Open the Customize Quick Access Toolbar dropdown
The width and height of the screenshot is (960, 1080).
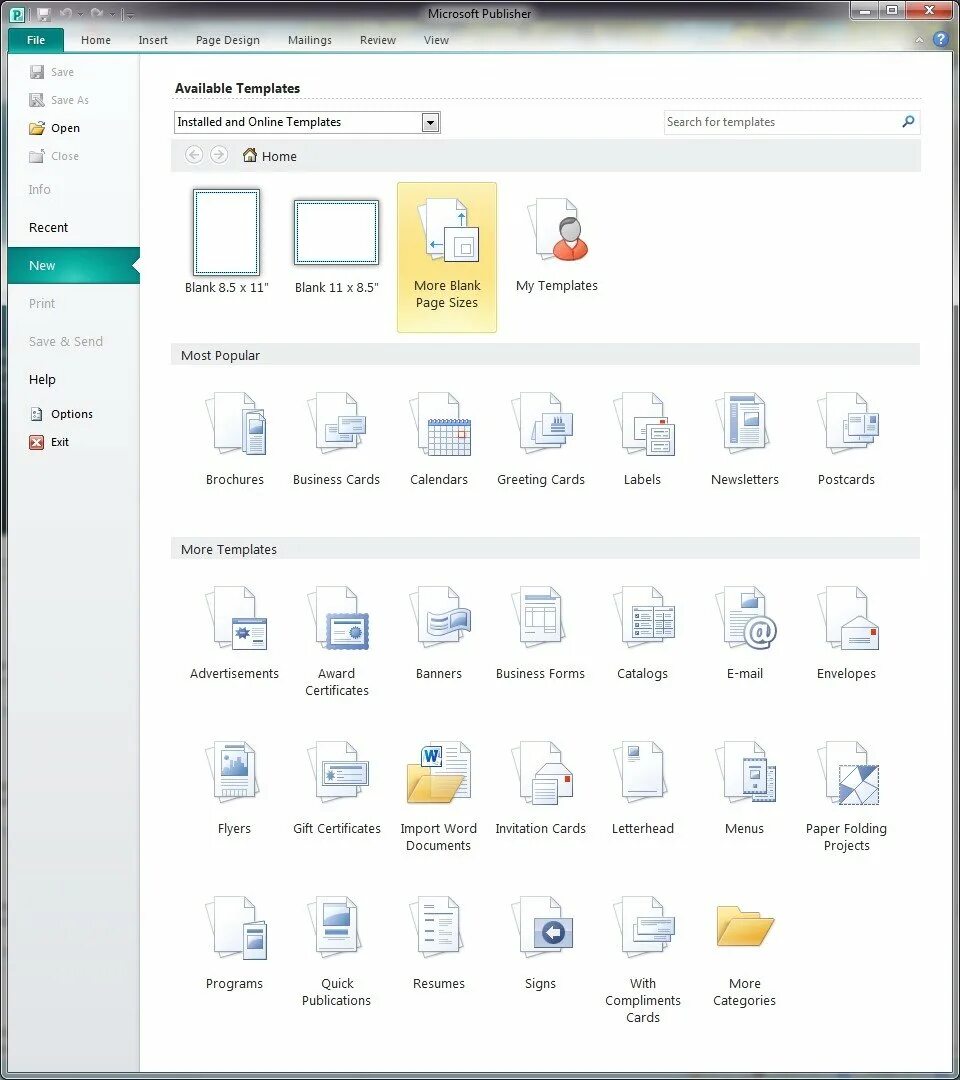click(129, 14)
